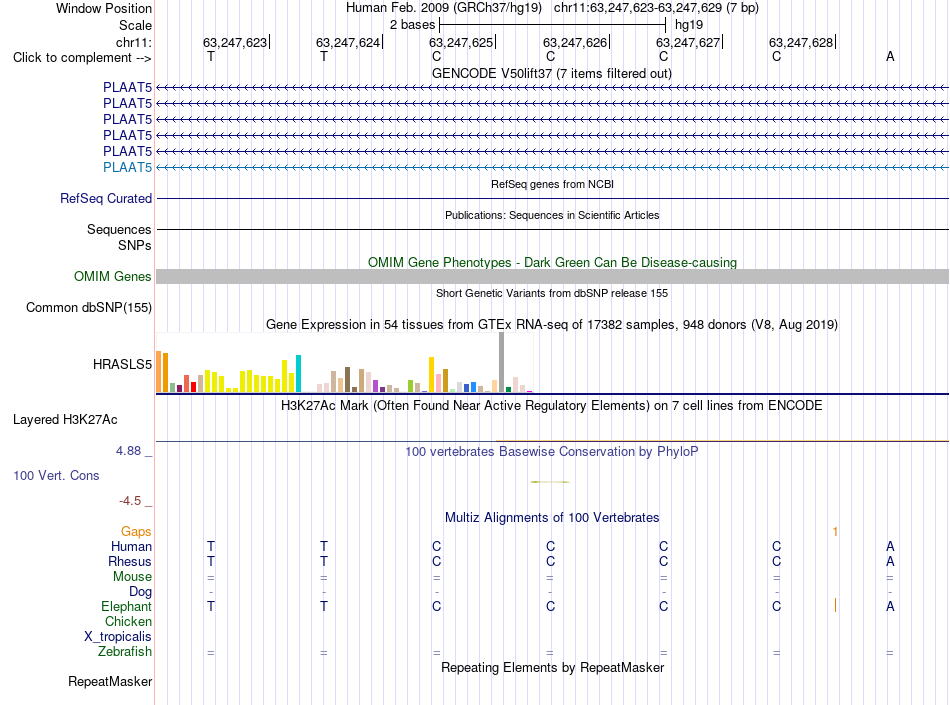Viewport: 950px width, 705px height.
Task: Click the chr11:63,247,623-63,247,629 (7 bp) position text
Action: click(x=656, y=8)
